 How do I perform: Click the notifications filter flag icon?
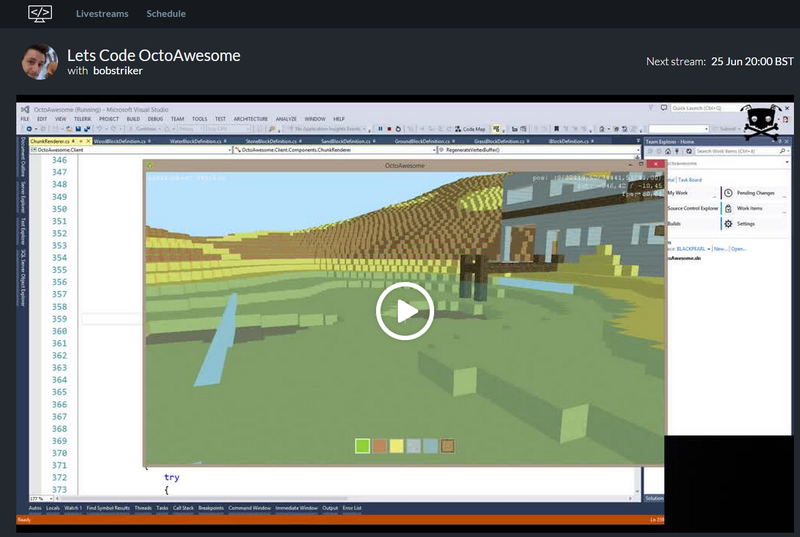click(651, 108)
